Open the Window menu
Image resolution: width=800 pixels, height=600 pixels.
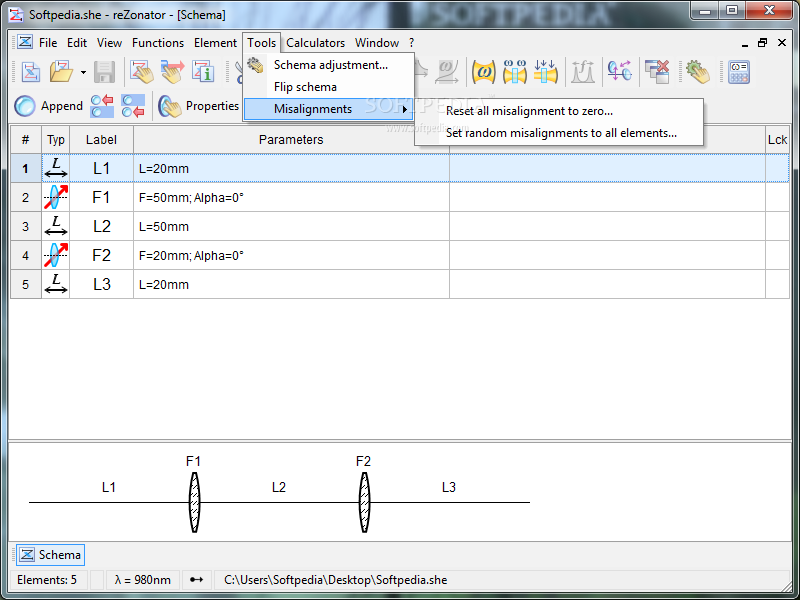click(377, 43)
